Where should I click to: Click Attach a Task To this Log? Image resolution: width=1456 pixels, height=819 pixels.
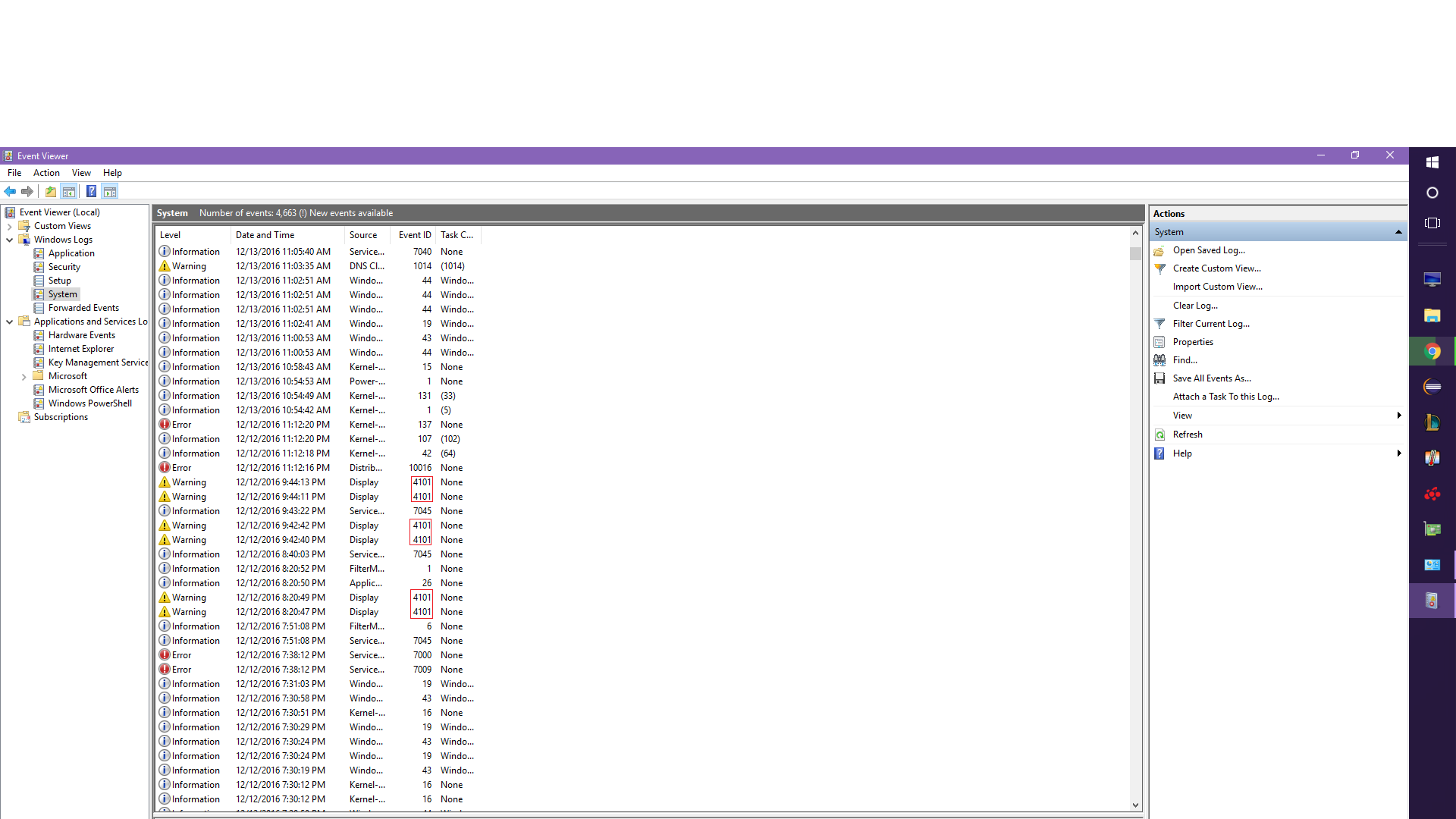tap(1225, 397)
